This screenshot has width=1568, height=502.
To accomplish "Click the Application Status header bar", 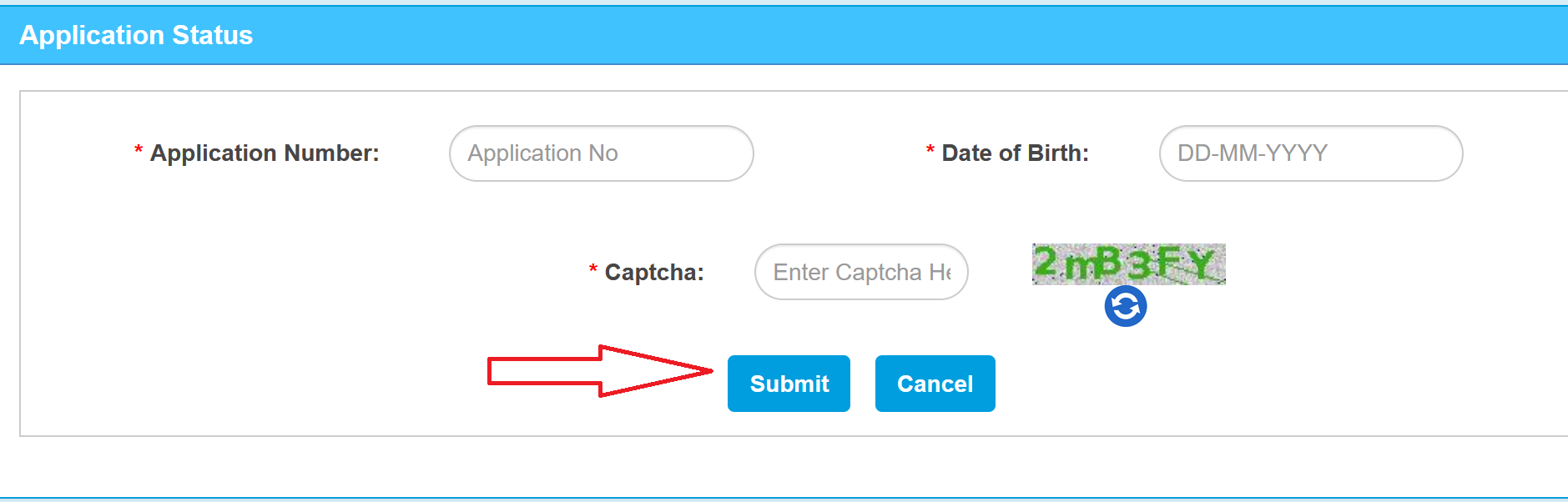I will (x=137, y=35).
